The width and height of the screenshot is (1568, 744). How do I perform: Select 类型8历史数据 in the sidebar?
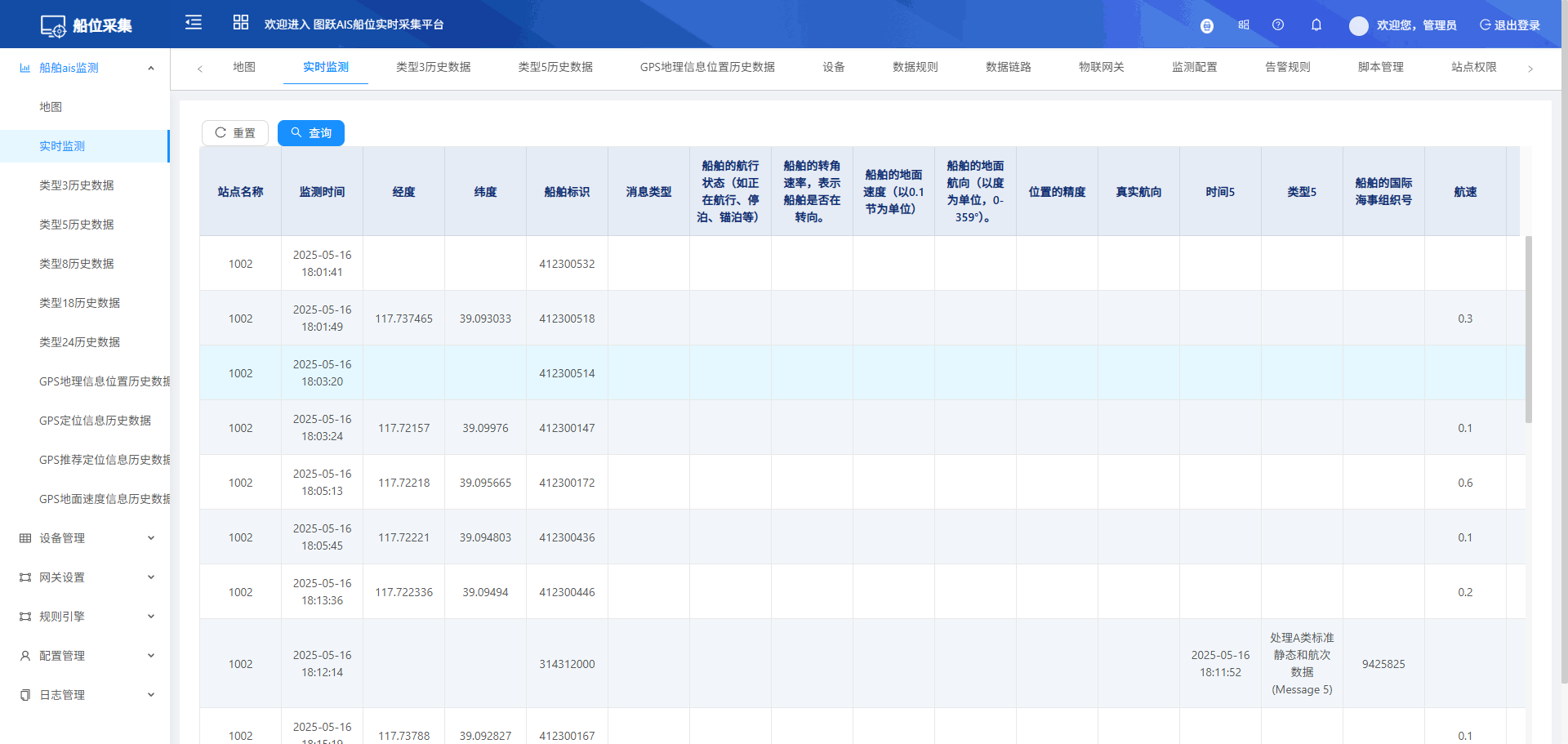click(x=77, y=264)
